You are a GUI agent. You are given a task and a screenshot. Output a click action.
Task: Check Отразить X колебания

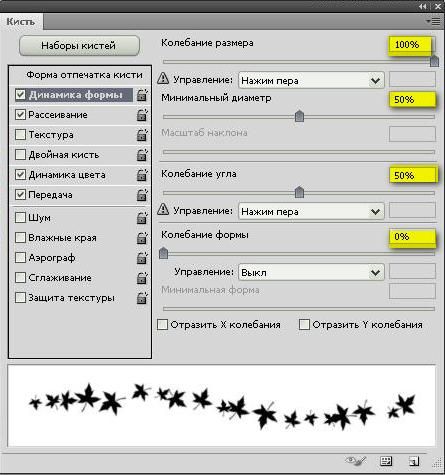pyautogui.click(x=162, y=324)
